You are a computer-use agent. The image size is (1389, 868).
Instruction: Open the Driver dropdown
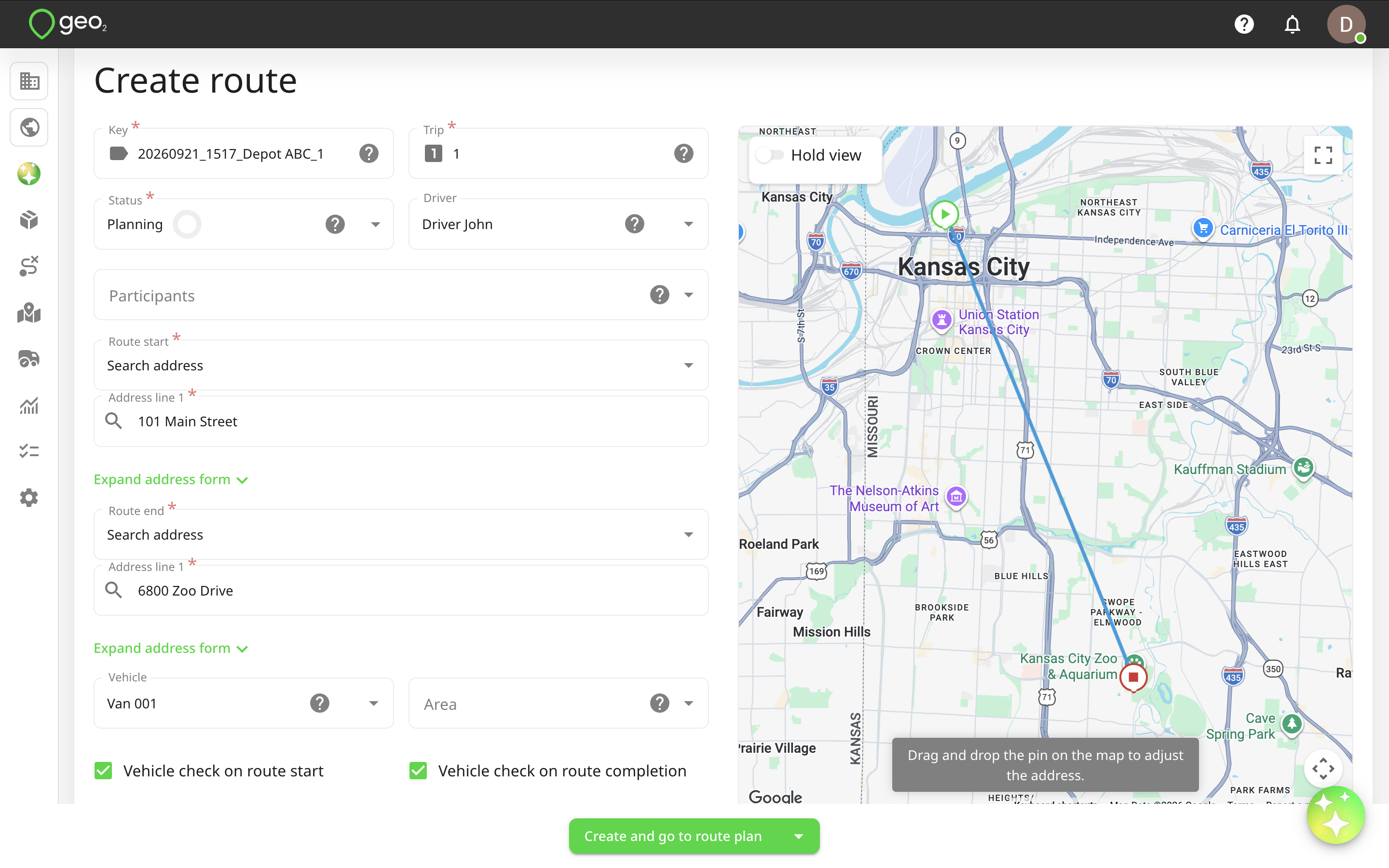click(x=689, y=224)
